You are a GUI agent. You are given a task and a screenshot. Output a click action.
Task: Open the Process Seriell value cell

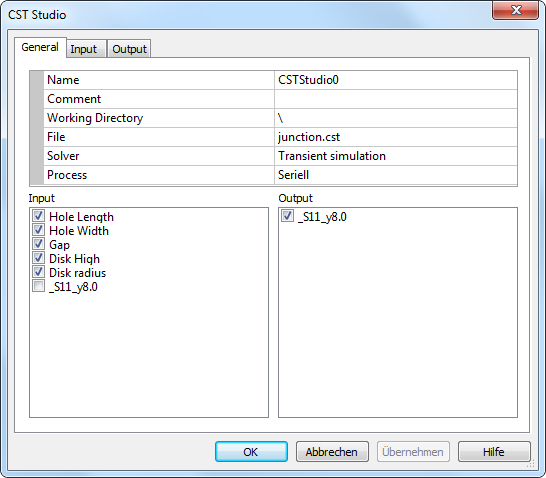click(396, 175)
